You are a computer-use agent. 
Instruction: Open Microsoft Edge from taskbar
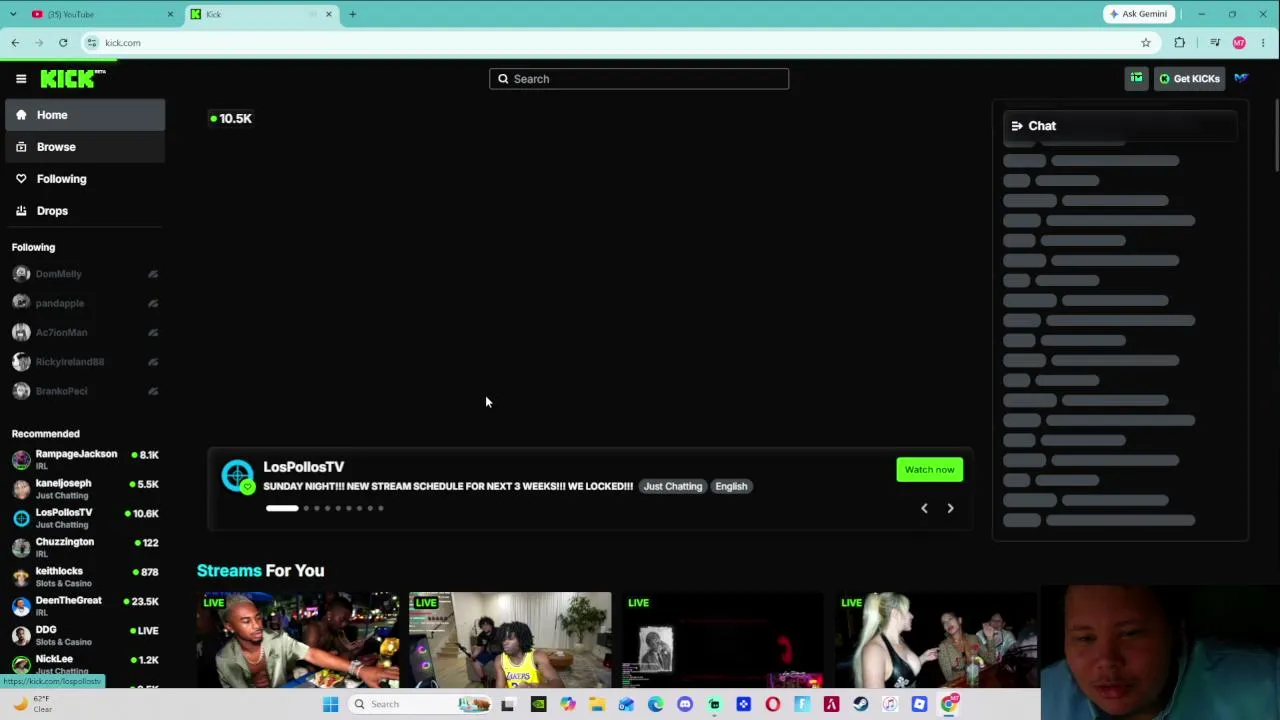[x=655, y=704]
